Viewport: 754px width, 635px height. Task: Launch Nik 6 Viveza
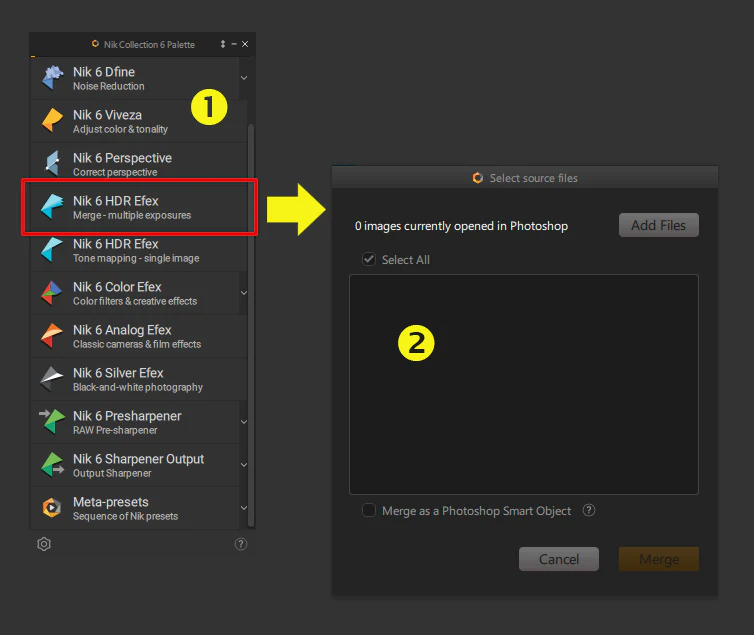point(139,121)
